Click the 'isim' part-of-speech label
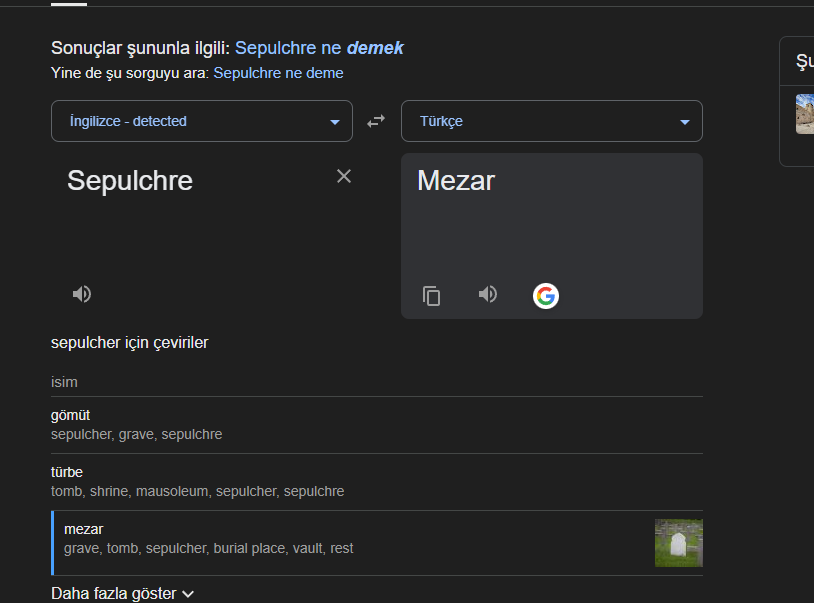This screenshot has height=603, width=814. point(64,382)
